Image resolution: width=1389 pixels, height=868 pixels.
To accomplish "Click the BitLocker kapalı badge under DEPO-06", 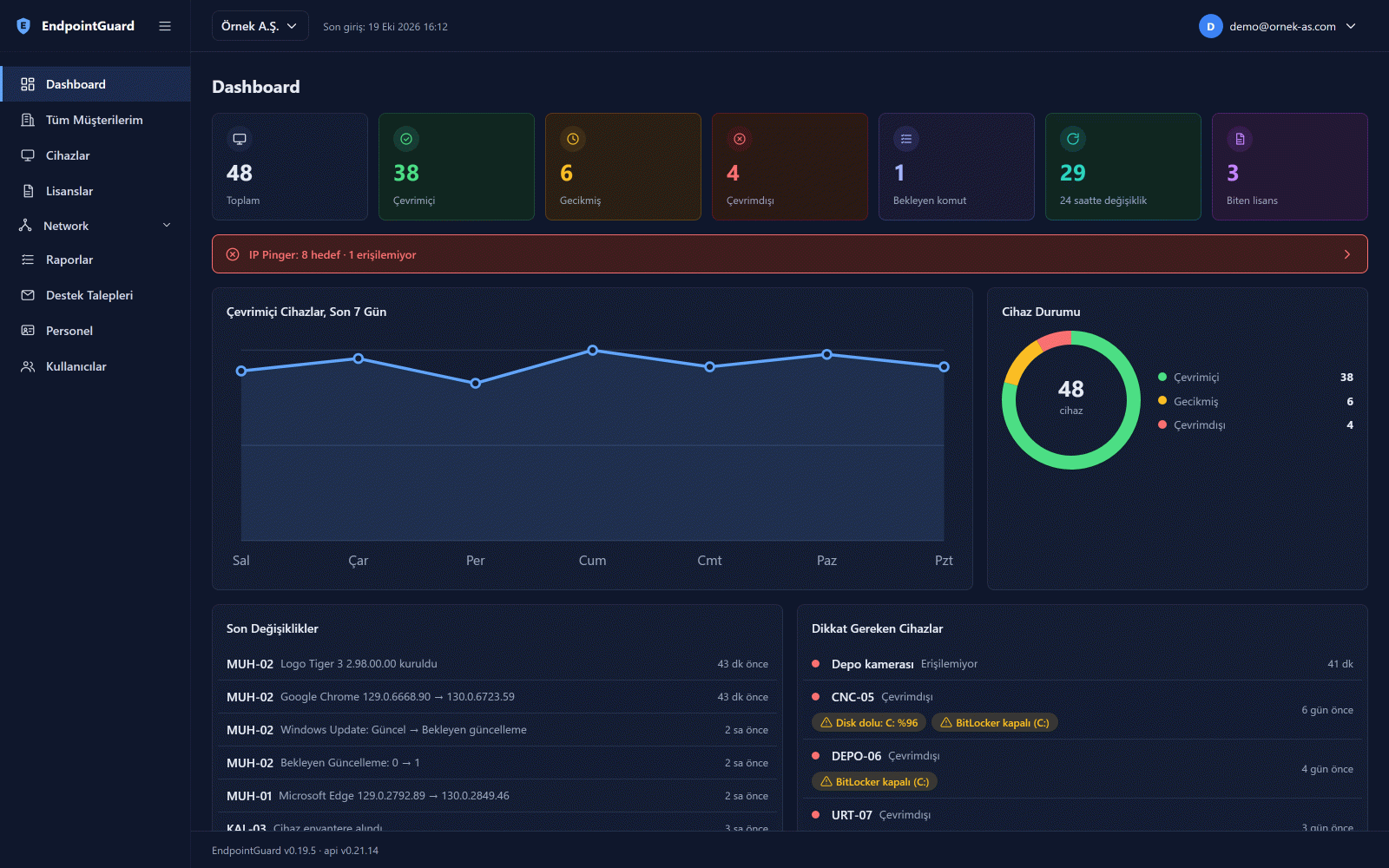I will 874,782.
